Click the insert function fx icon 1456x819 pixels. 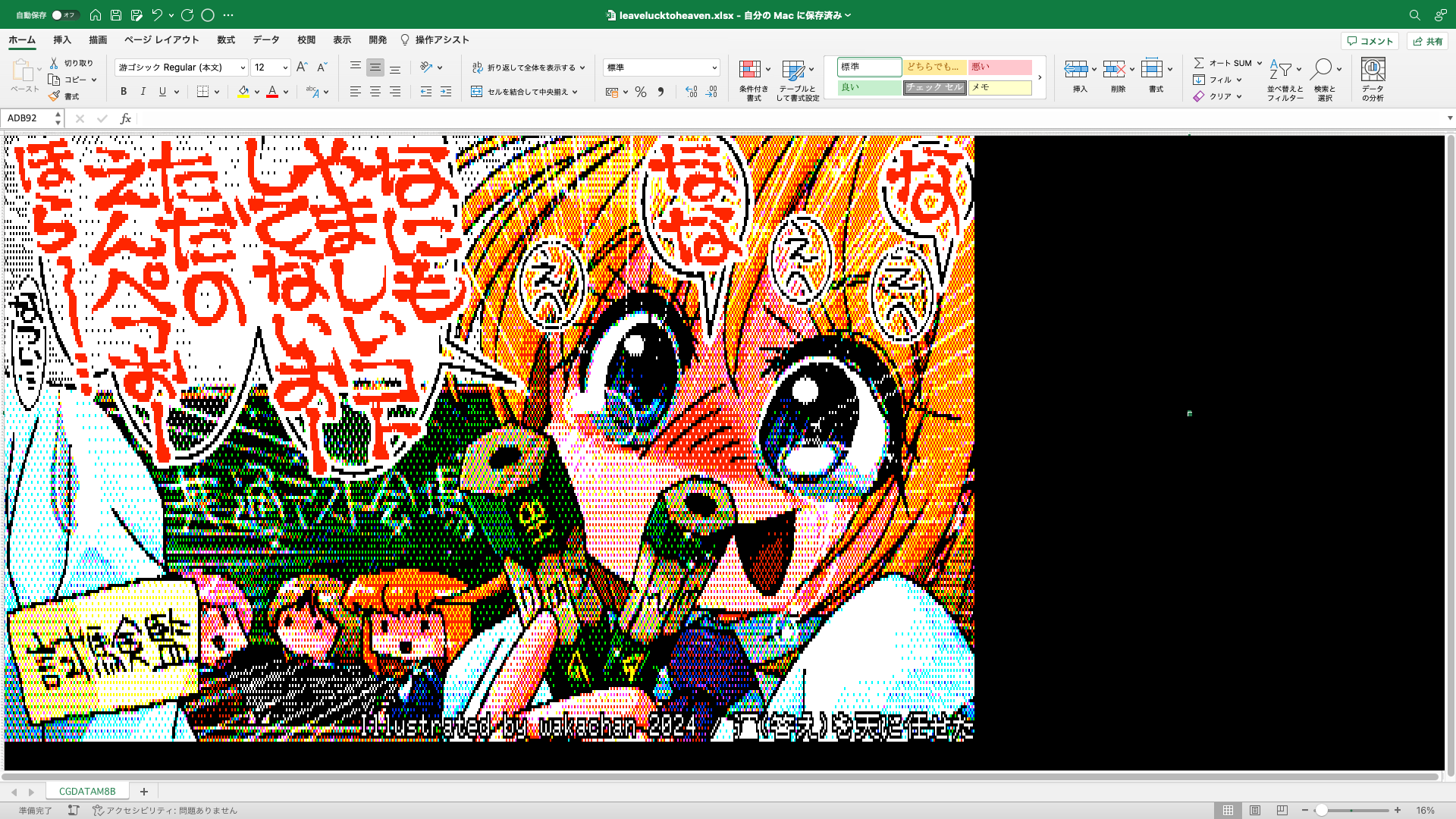[x=126, y=118]
